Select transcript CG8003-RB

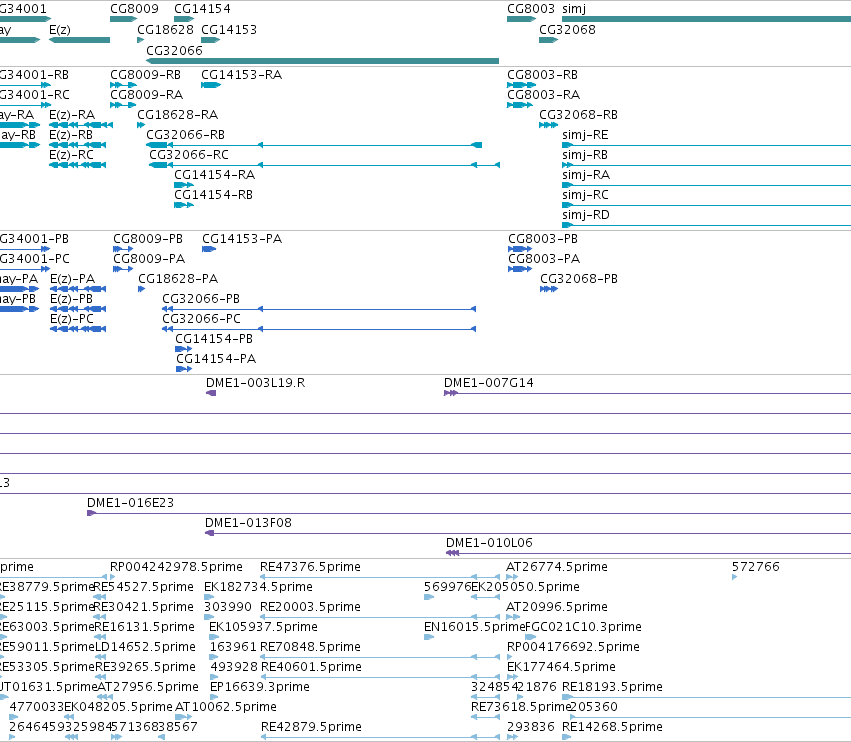click(x=522, y=85)
